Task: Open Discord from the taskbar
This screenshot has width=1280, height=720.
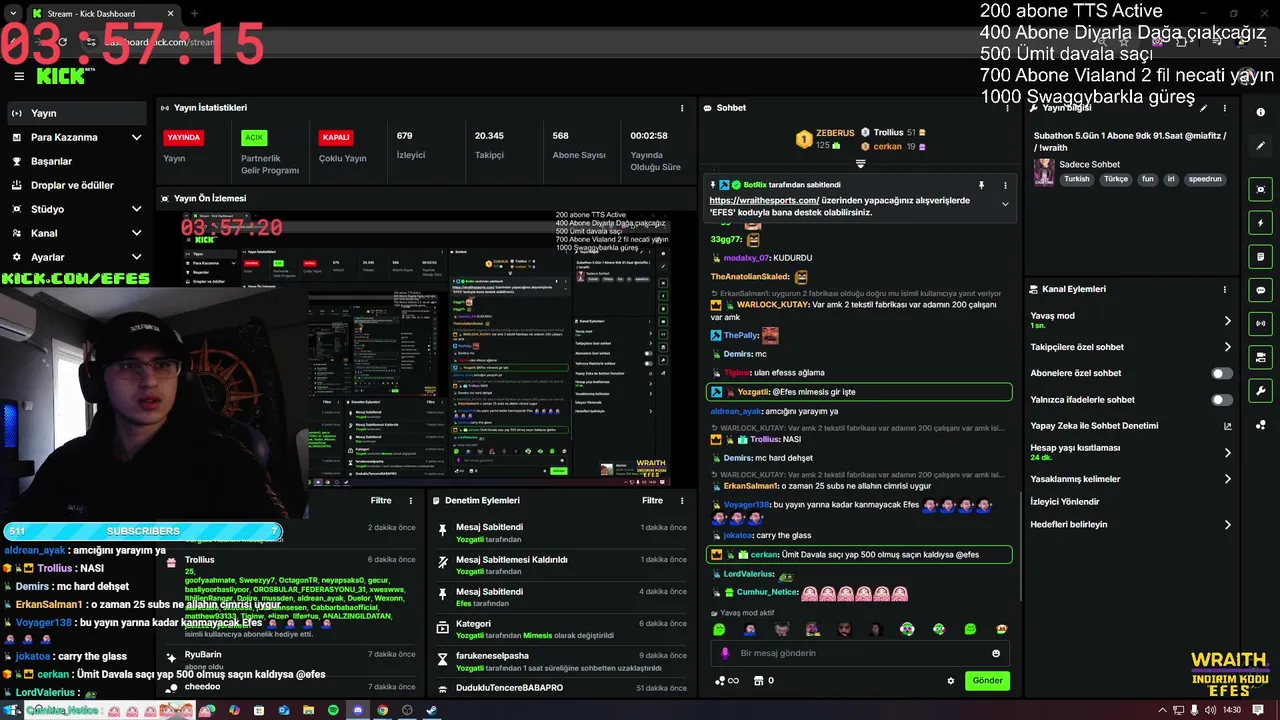Action: (x=358, y=710)
